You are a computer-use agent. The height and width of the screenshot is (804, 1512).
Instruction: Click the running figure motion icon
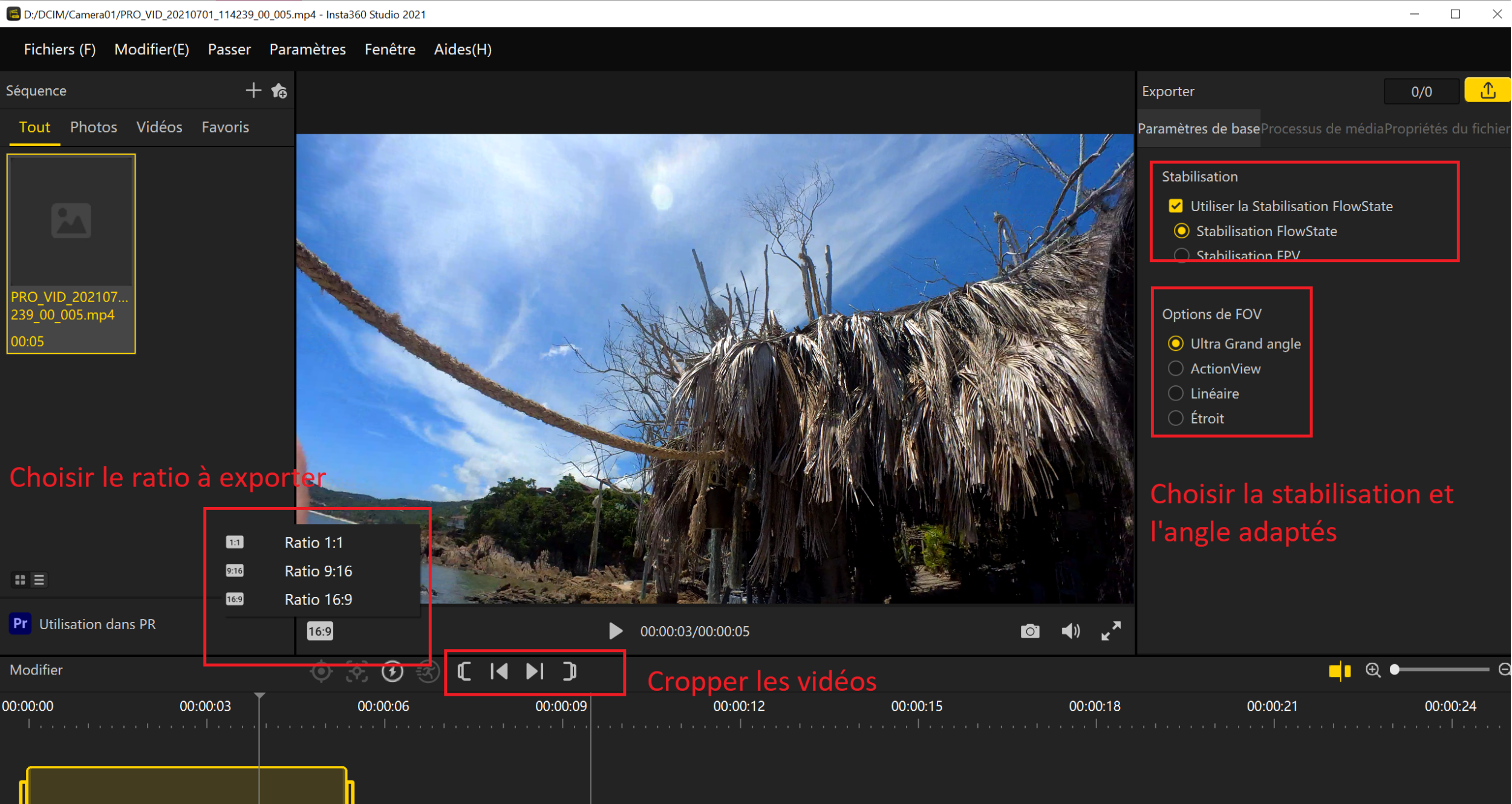428,671
